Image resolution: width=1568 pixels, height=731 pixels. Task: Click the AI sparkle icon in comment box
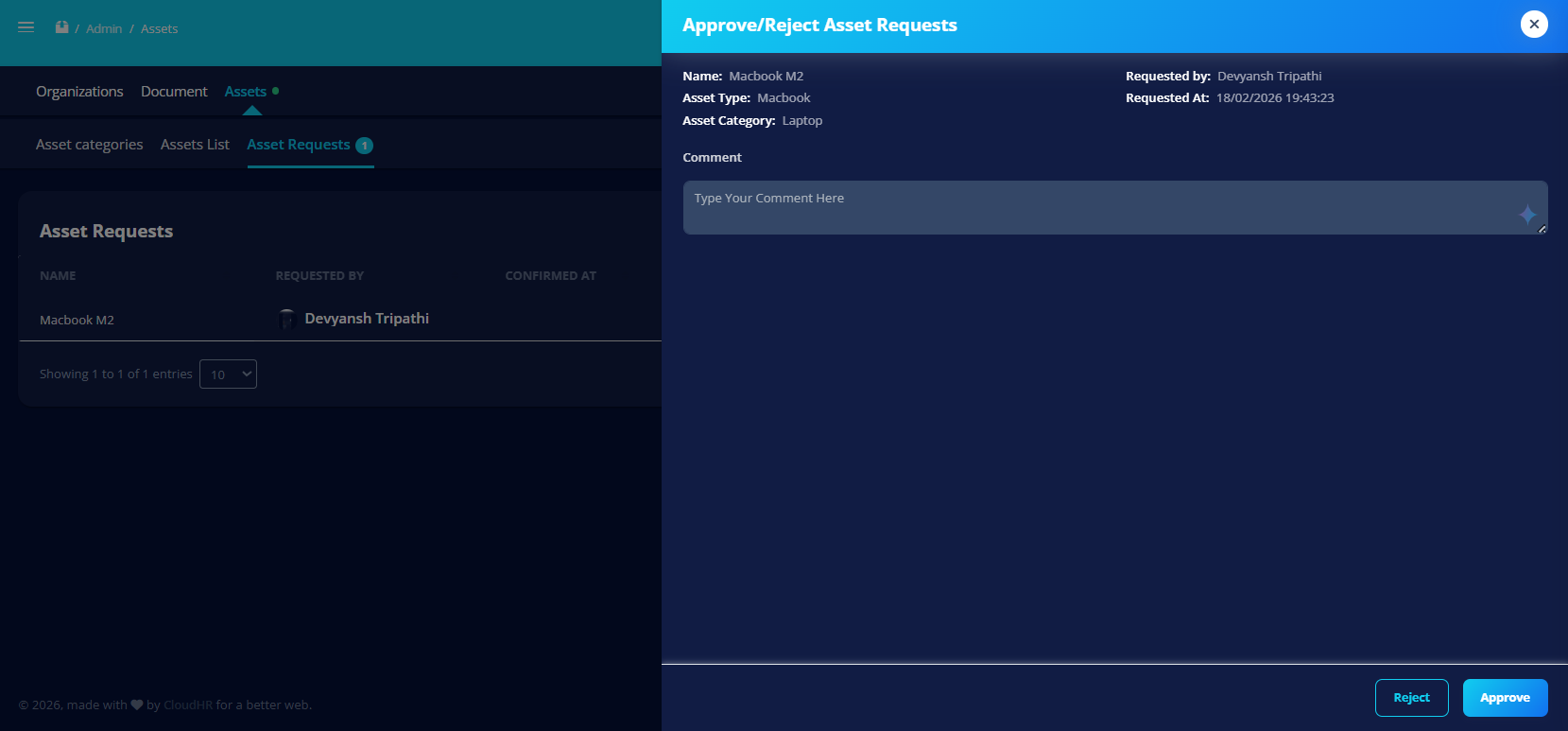click(x=1527, y=215)
